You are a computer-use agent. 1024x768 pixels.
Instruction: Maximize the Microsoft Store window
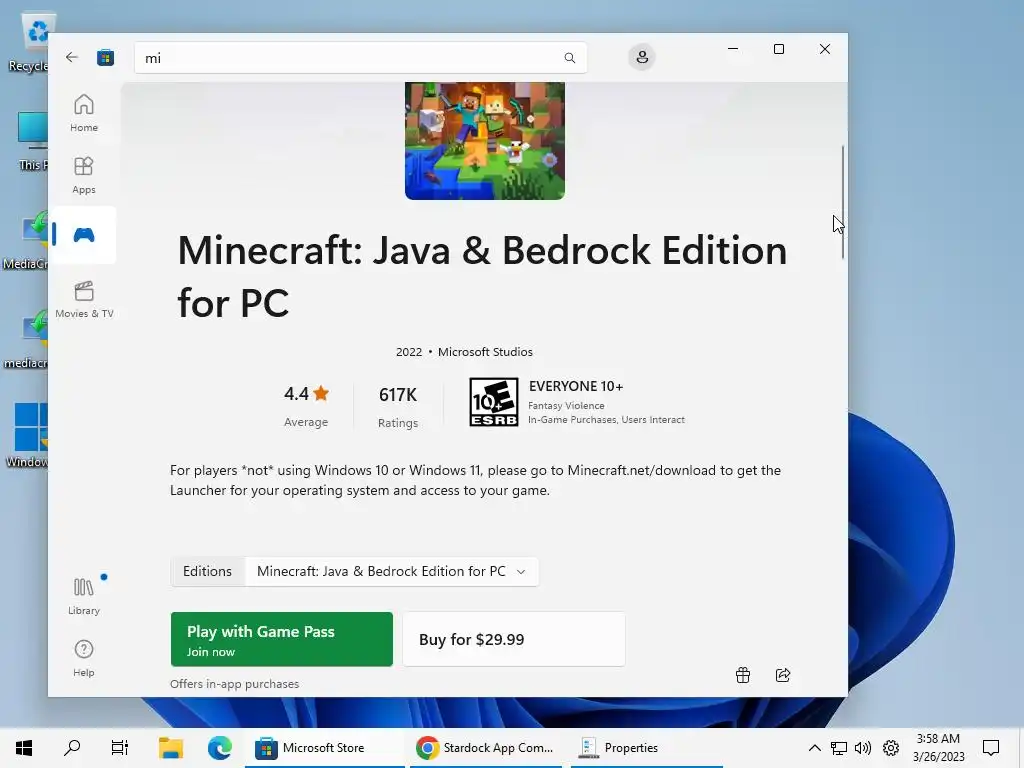tap(778, 49)
